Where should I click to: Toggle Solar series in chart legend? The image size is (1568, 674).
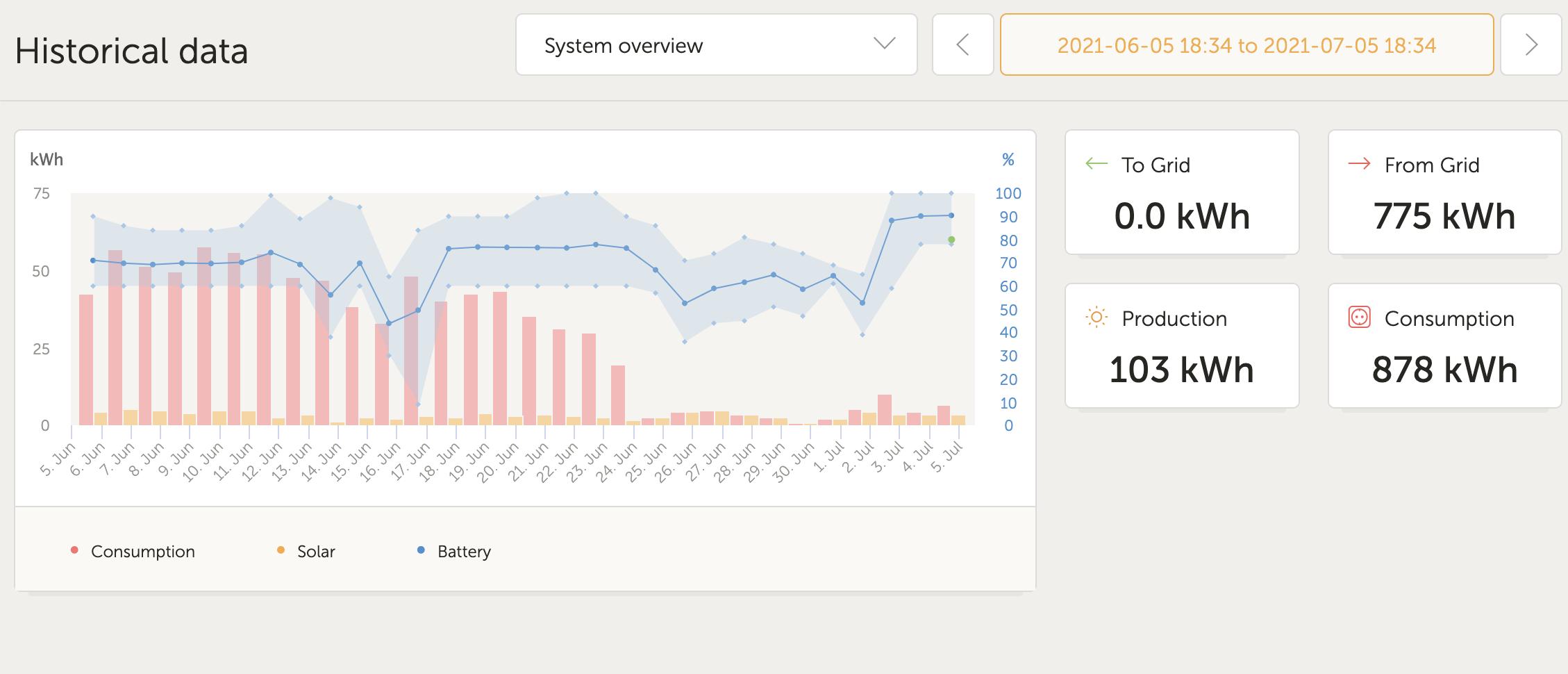(315, 551)
